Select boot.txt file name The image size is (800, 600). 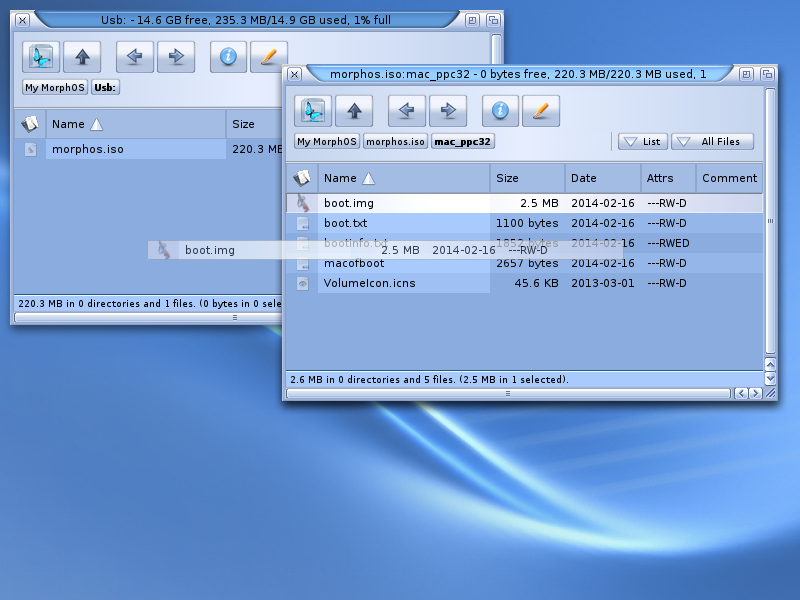point(345,223)
